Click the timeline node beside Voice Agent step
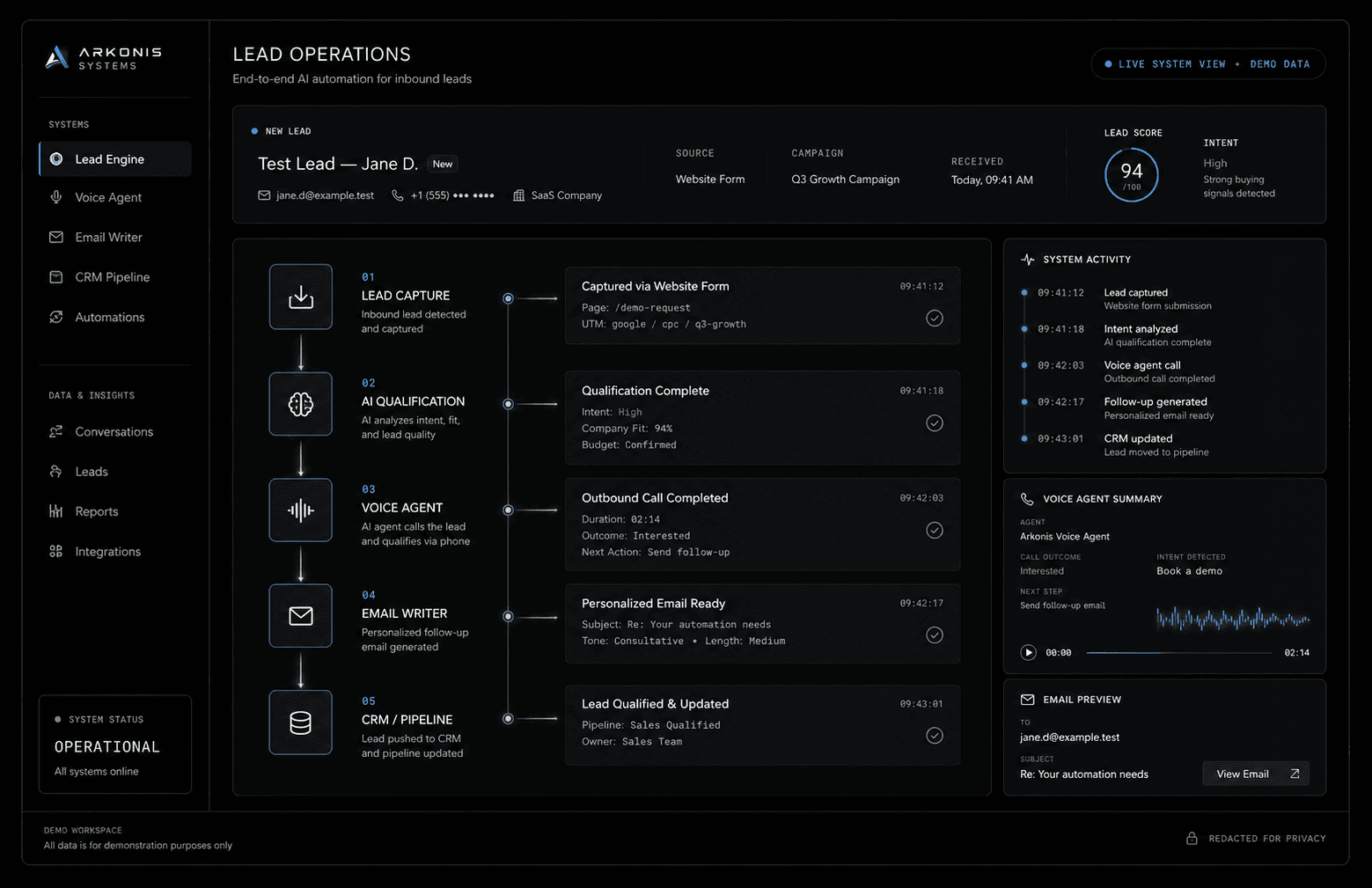This screenshot has height=888, width=1372. tap(508, 510)
